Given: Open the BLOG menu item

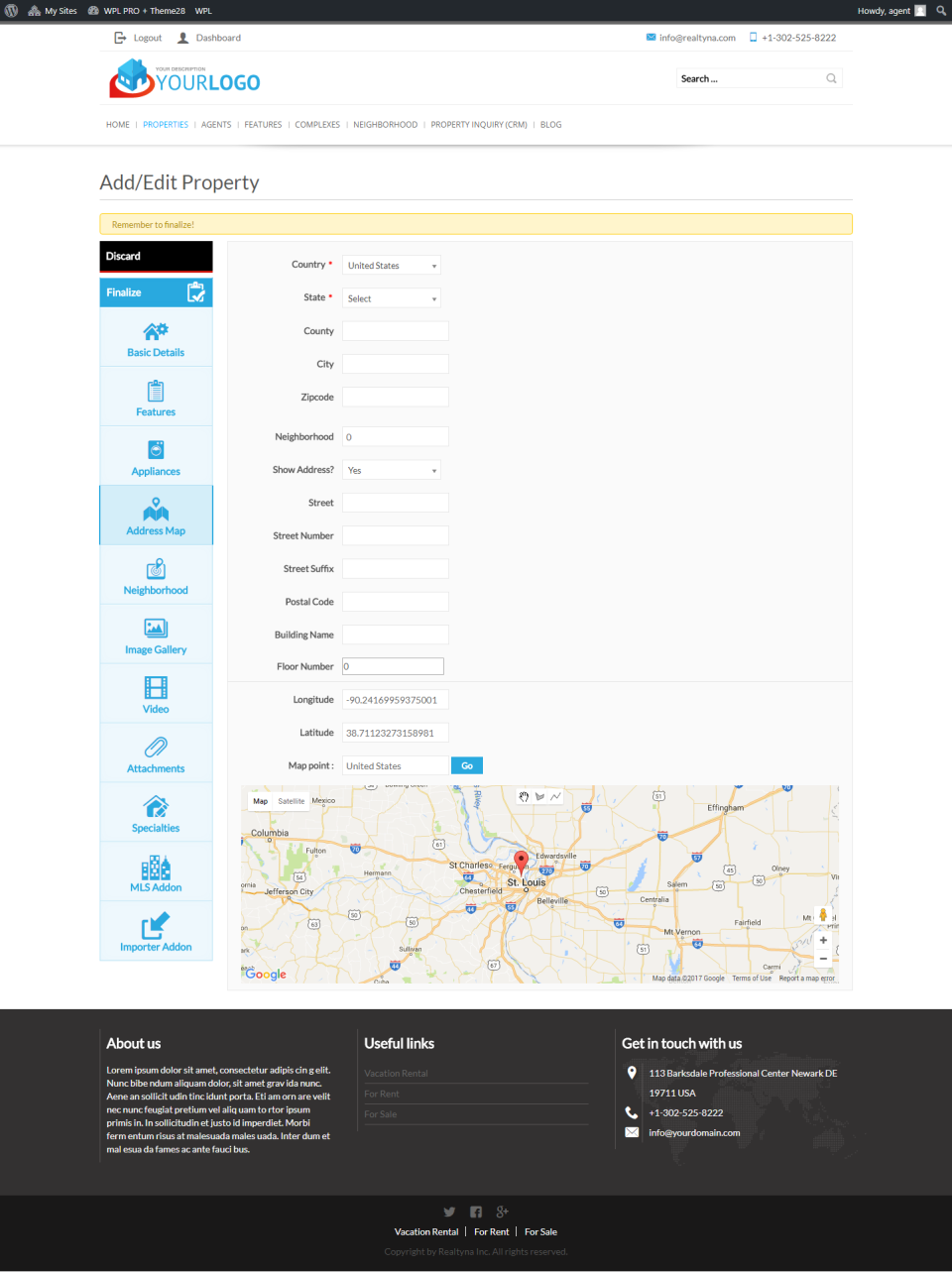Looking at the screenshot, I should pyautogui.click(x=551, y=125).
